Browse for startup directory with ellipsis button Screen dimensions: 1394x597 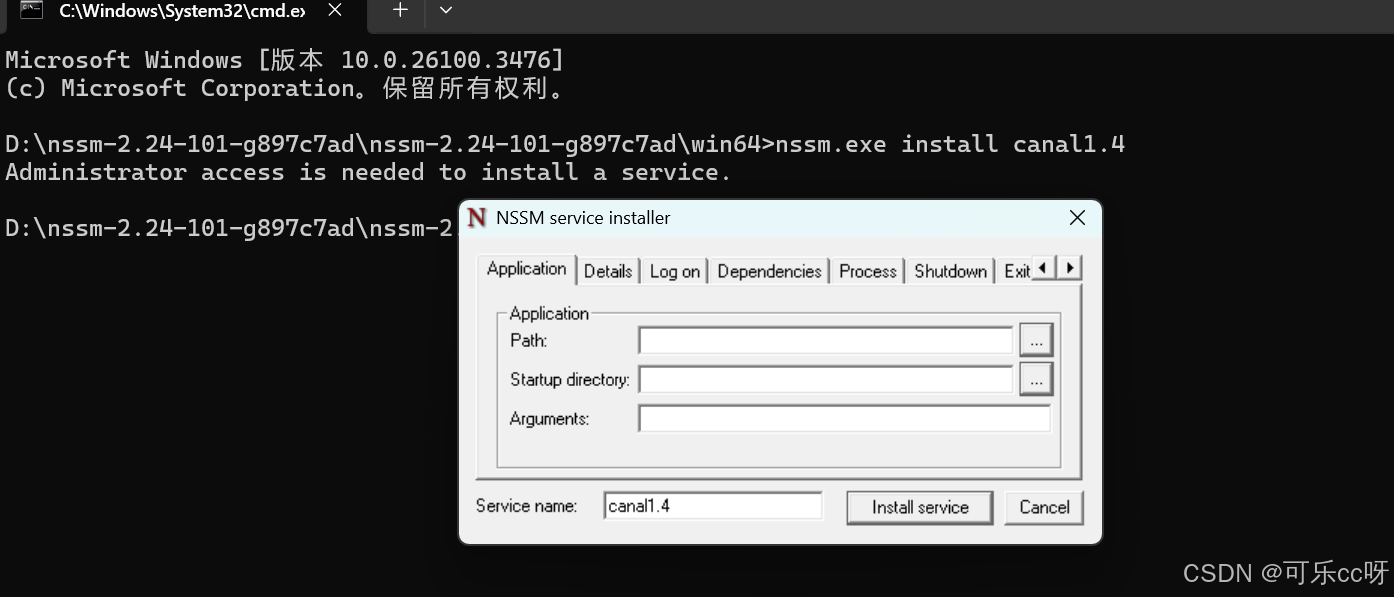pos(1036,379)
